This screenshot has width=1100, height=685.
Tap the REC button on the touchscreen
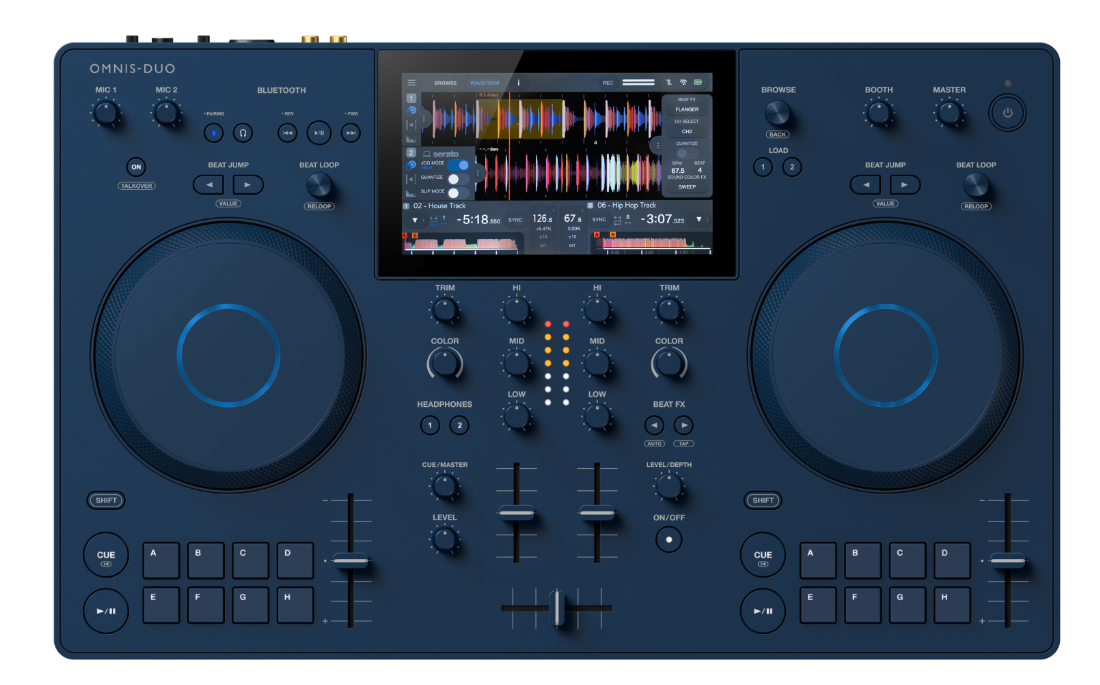coord(608,83)
